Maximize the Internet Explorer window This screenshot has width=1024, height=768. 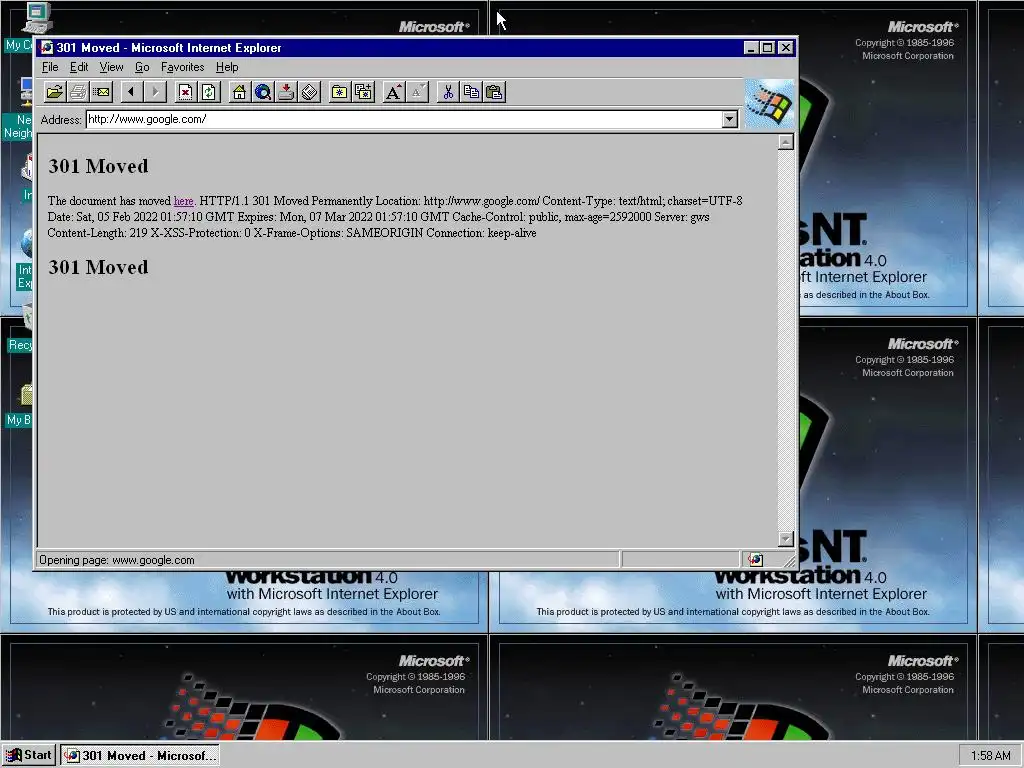click(x=767, y=48)
